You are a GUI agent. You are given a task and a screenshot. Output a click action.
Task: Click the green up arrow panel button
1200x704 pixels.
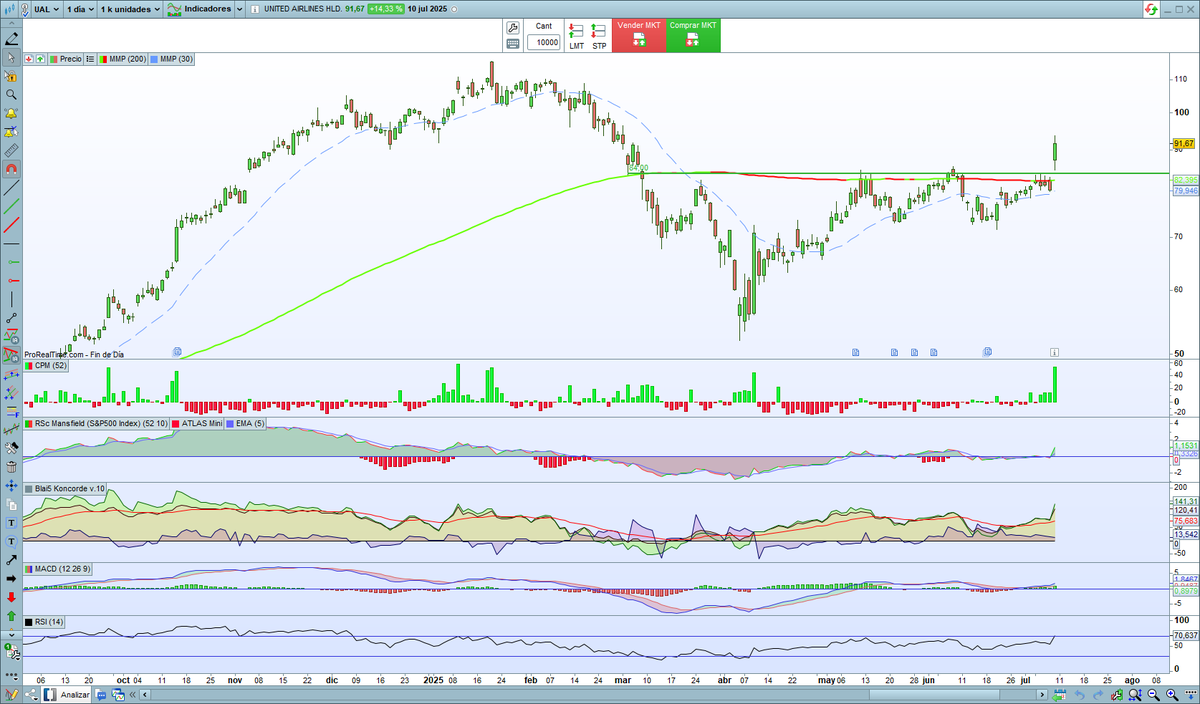point(40,59)
